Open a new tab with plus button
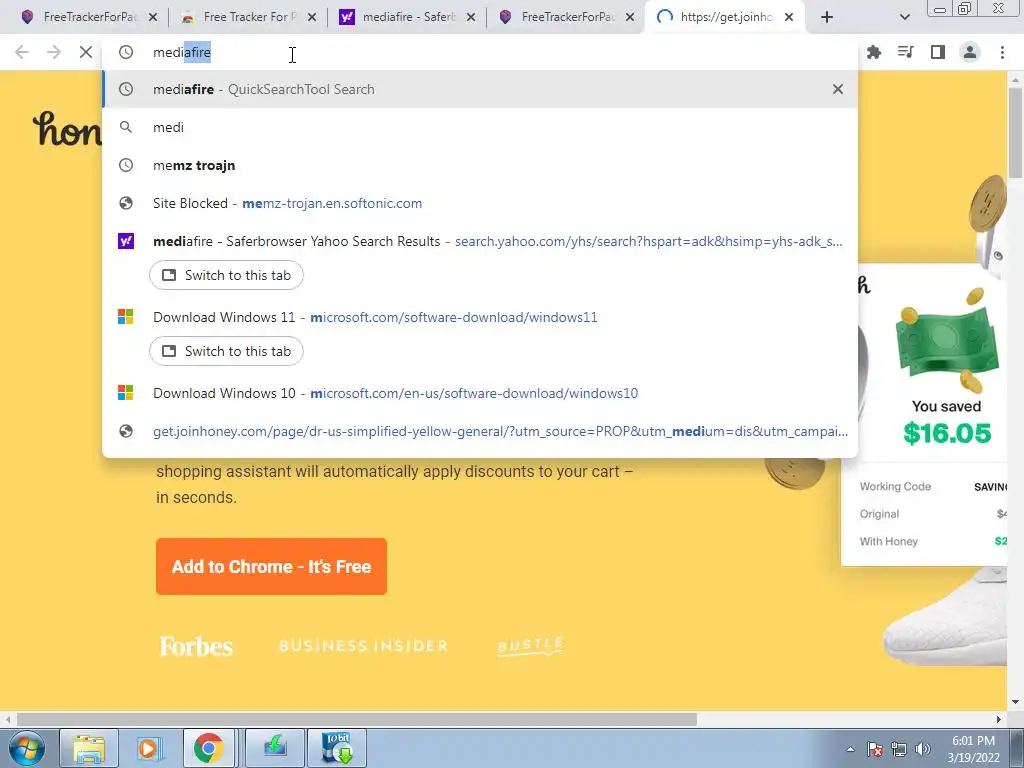The height and width of the screenshot is (768, 1024). coord(827,17)
